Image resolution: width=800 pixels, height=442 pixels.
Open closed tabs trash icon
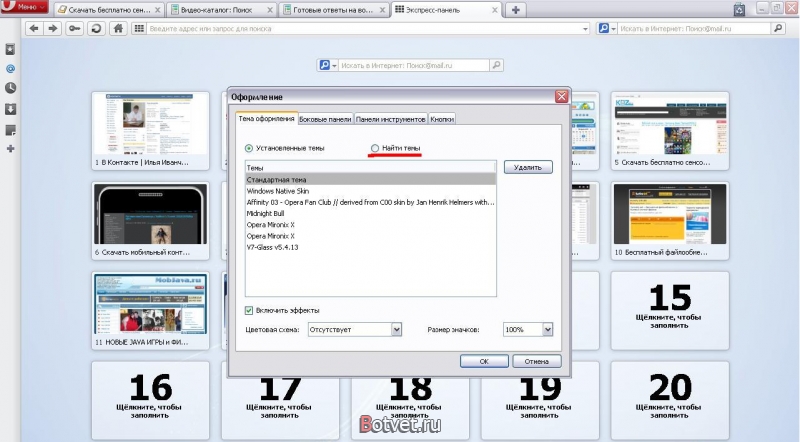click(x=739, y=9)
